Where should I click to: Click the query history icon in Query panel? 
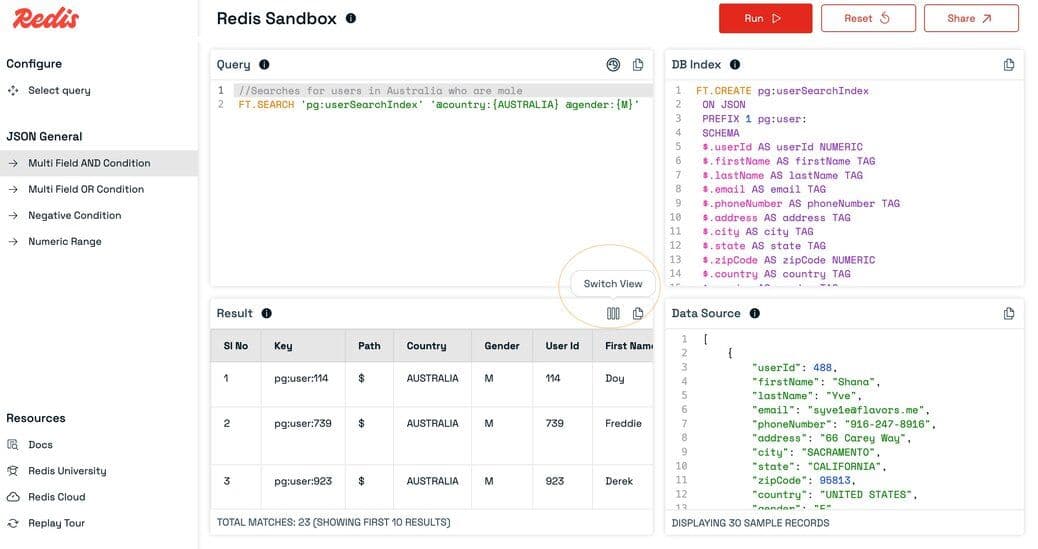(613, 65)
